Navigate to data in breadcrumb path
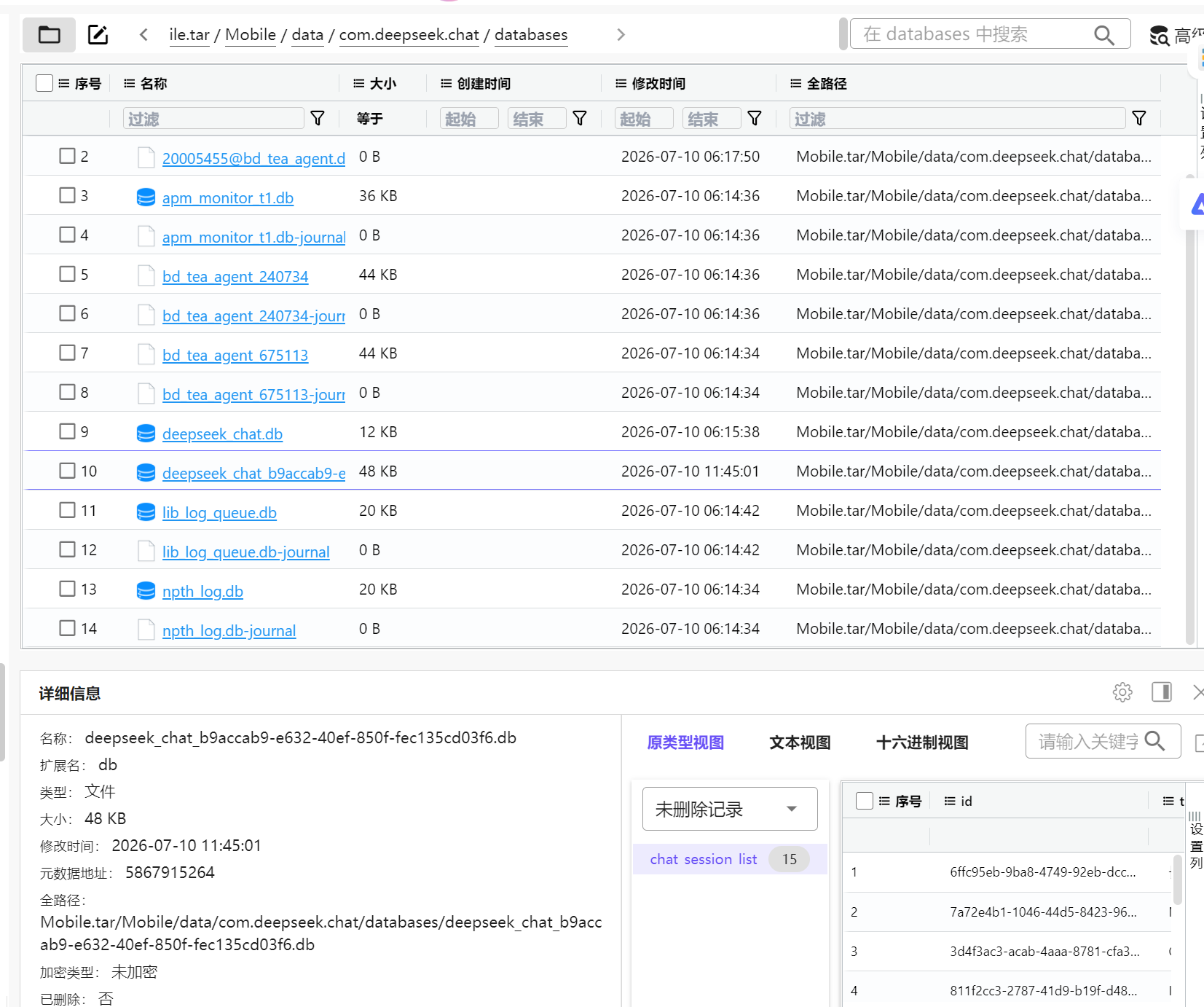This screenshot has width=1204, height=1007. (x=307, y=35)
